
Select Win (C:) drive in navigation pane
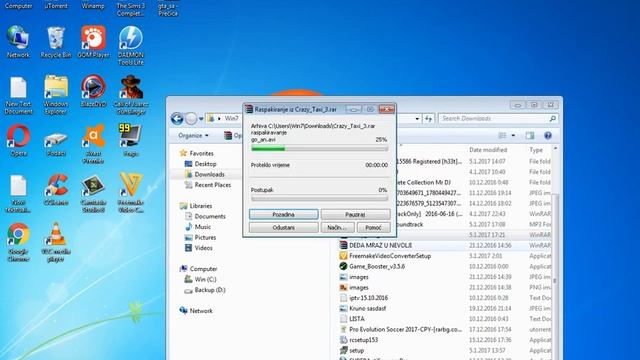(x=205, y=280)
